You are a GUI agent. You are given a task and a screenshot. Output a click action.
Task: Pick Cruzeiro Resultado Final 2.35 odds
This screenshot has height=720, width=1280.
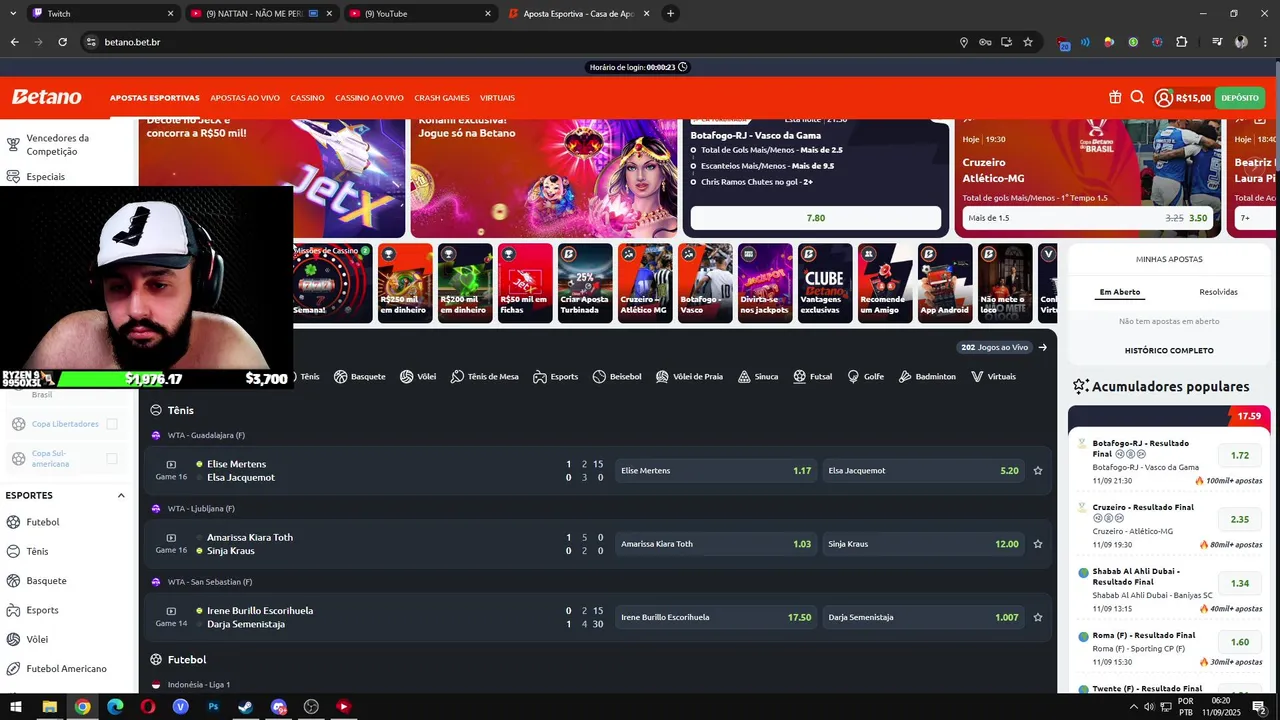coord(1240,519)
